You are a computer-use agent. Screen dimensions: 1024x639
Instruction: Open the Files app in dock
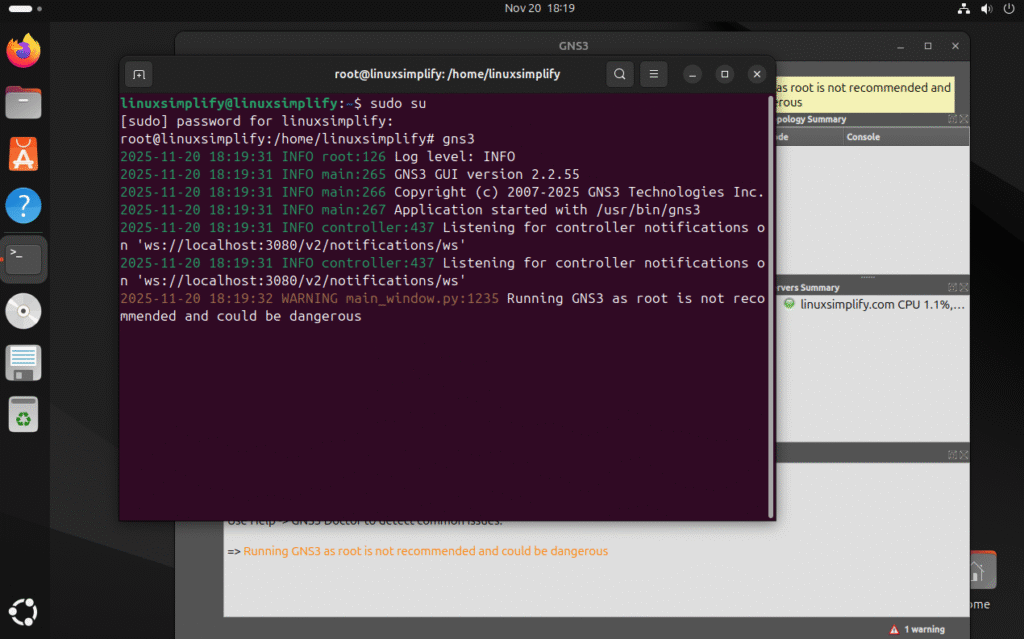23,102
